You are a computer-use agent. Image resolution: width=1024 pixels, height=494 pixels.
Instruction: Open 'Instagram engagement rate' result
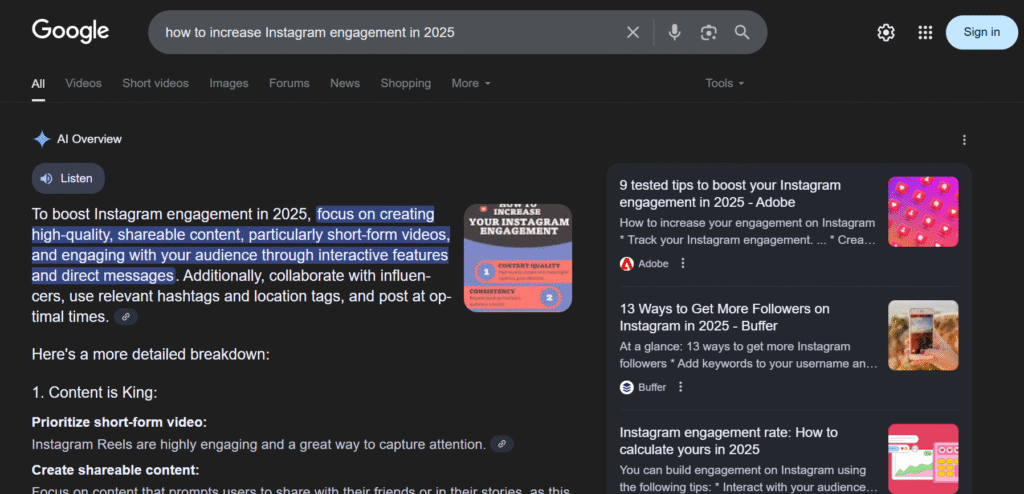(x=728, y=440)
